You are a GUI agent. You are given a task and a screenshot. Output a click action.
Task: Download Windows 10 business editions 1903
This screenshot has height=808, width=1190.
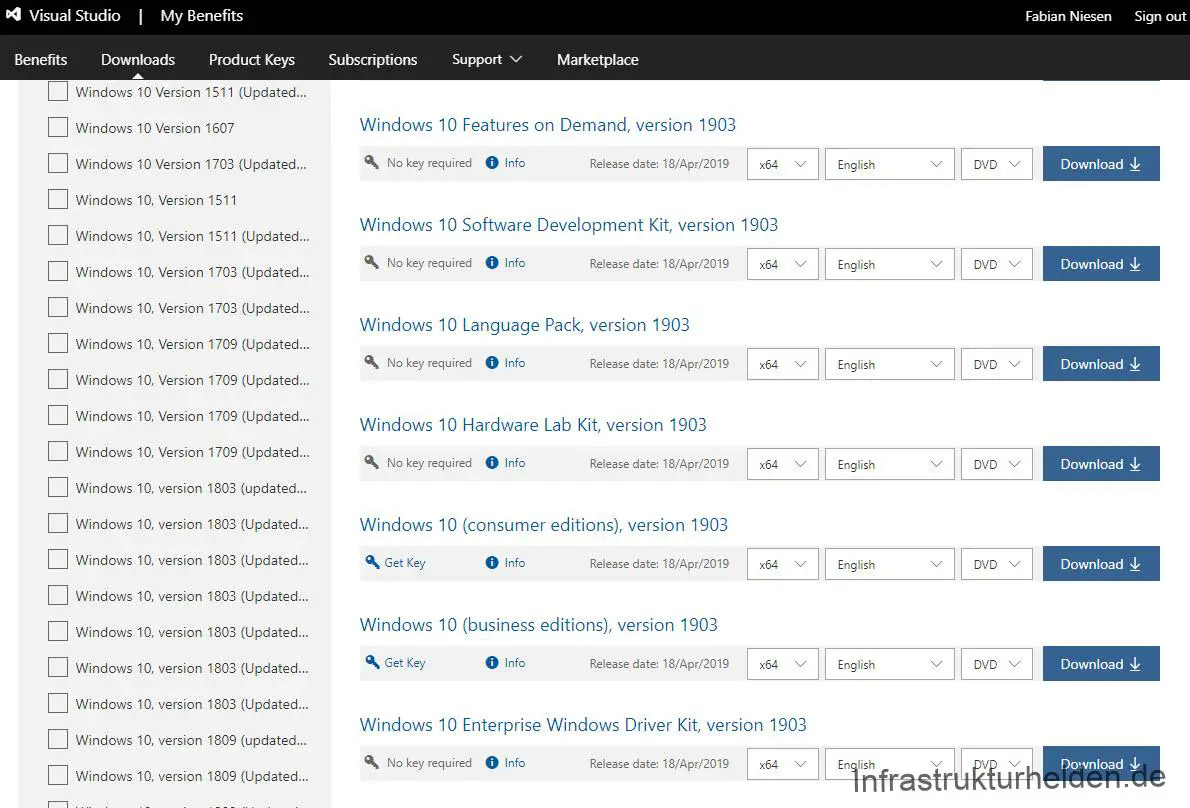pyautogui.click(x=1100, y=664)
